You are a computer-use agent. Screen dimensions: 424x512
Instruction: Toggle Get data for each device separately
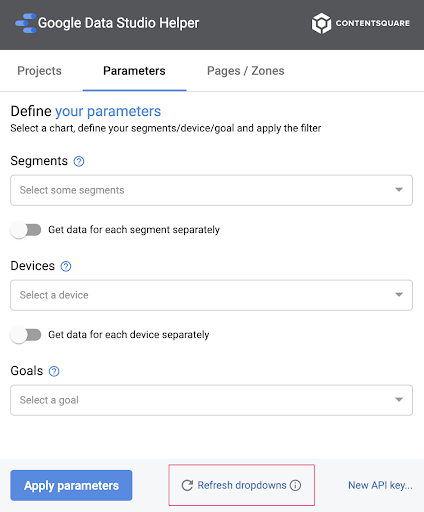point(26,335)
